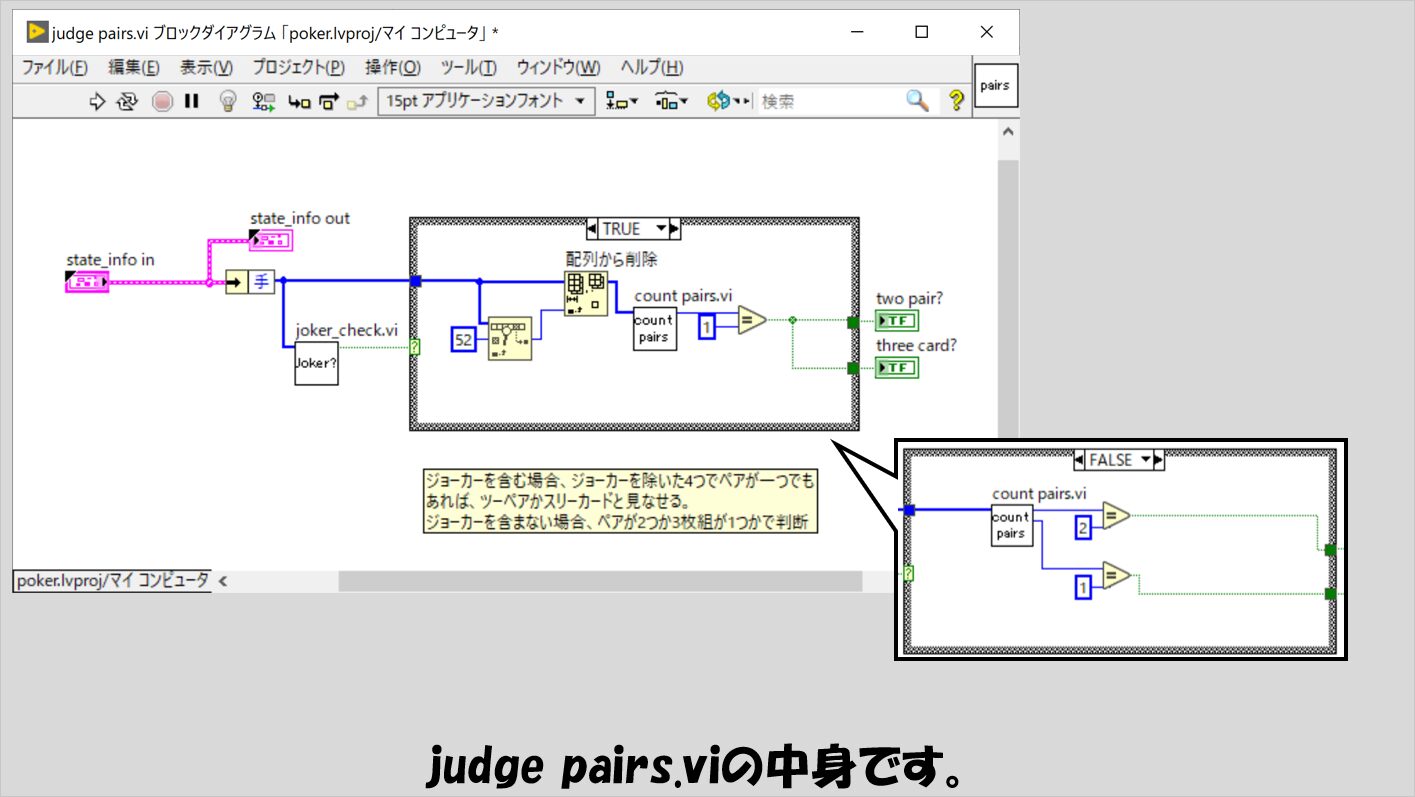Open the ツール(T) menu
The width and height of the screenshot is (1415, 797).
[468, 68]
